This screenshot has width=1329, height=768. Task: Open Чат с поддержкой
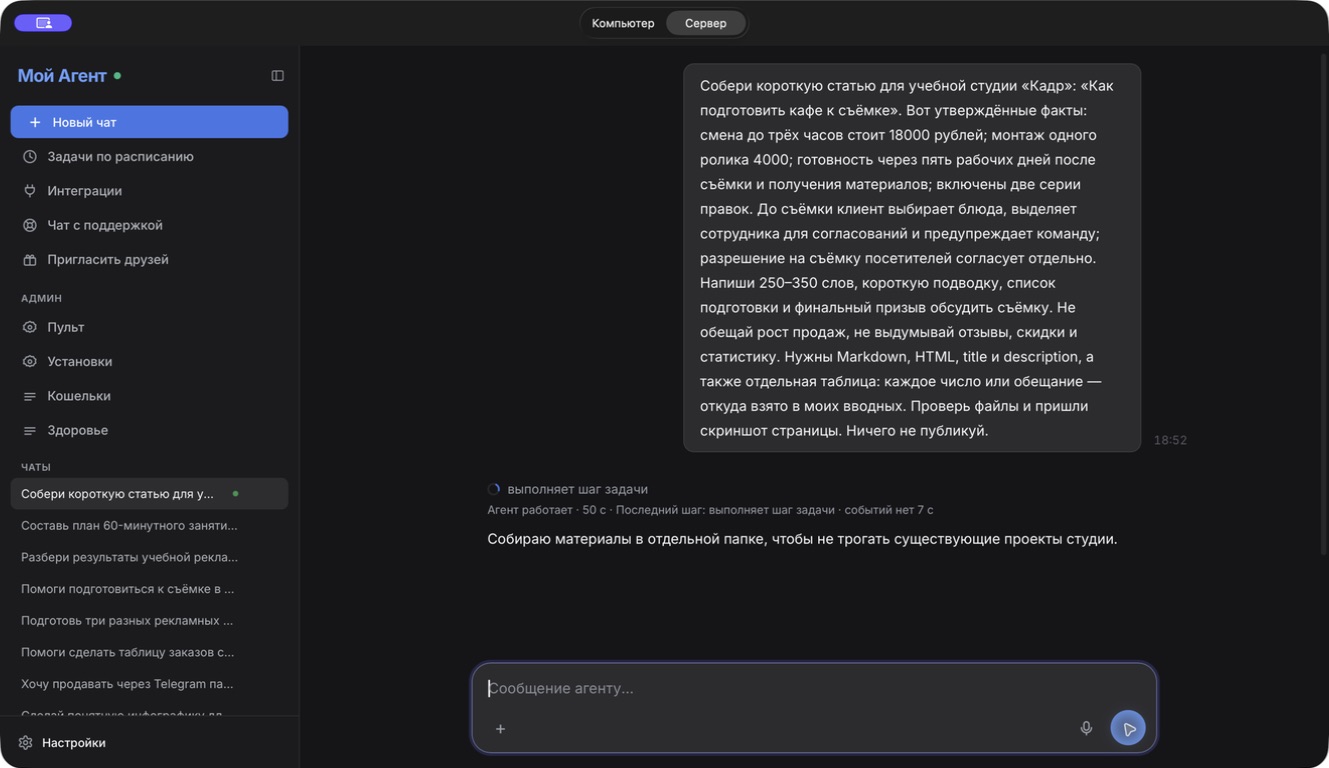click(149, 226)
